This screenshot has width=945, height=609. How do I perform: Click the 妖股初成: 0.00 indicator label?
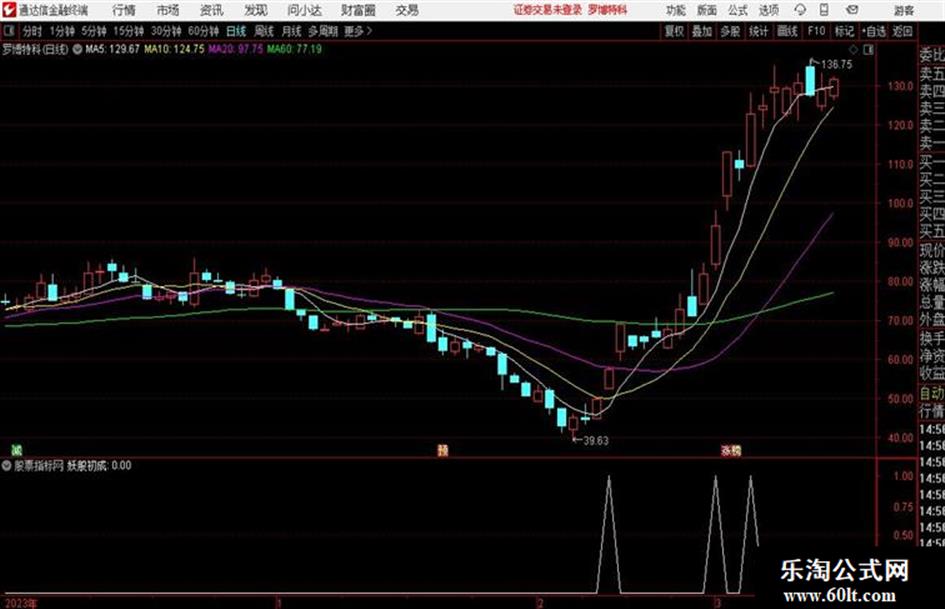pos(99,465)
